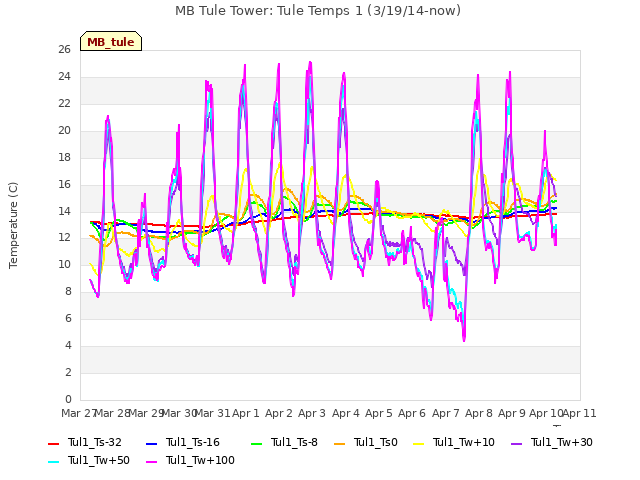Screen dimensions: 640x480
Task: Click the 6 y-axis tick label
Action: coord(68,319)
